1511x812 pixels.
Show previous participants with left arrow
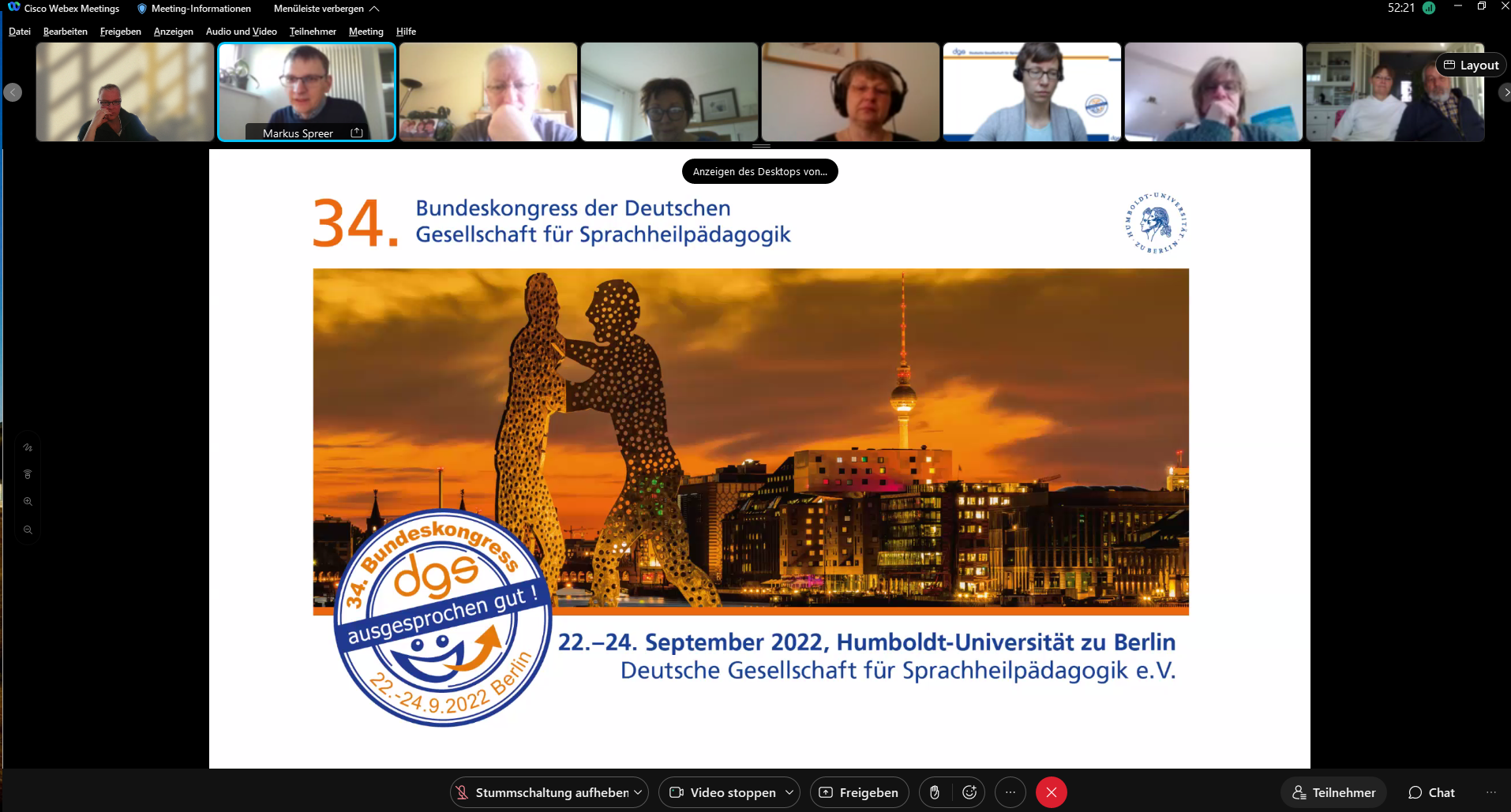[x=13, y=92]
